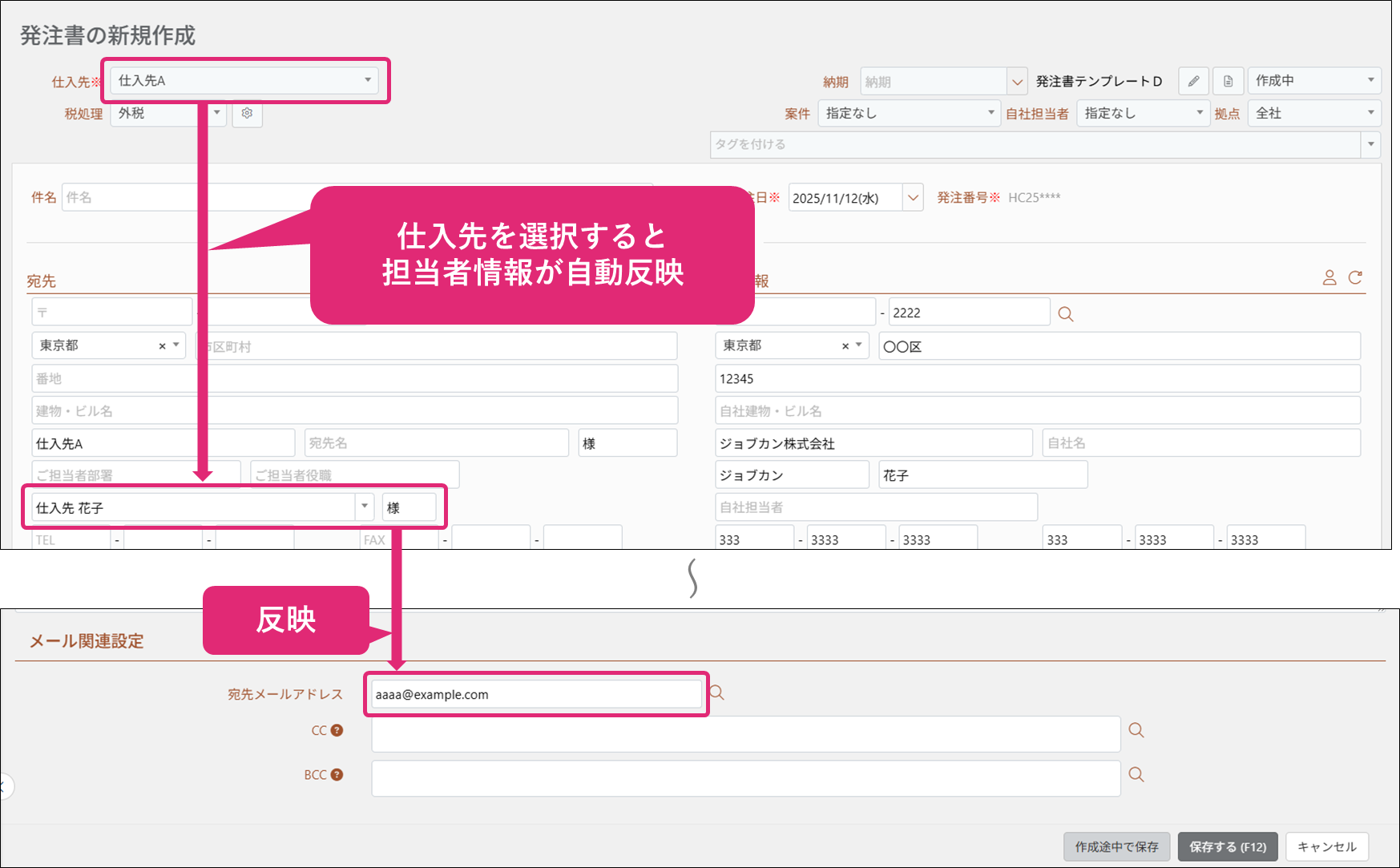
Task: Click the pencil edit template icon
Action: coord(1193,81)
